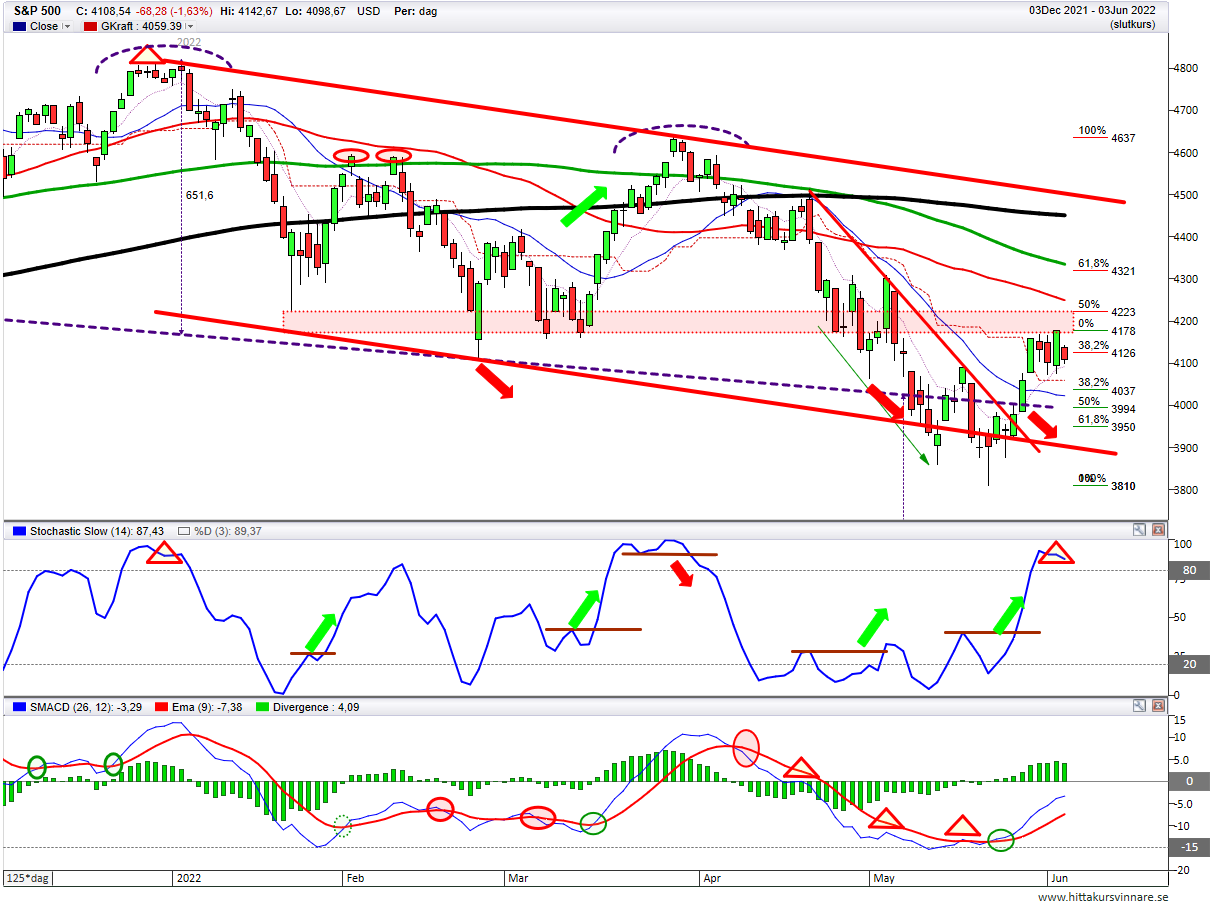Image resolution: width=1213 pixels, height=902 pixels.
Task: Select the Close series label
Action: [x=44, y=27]
